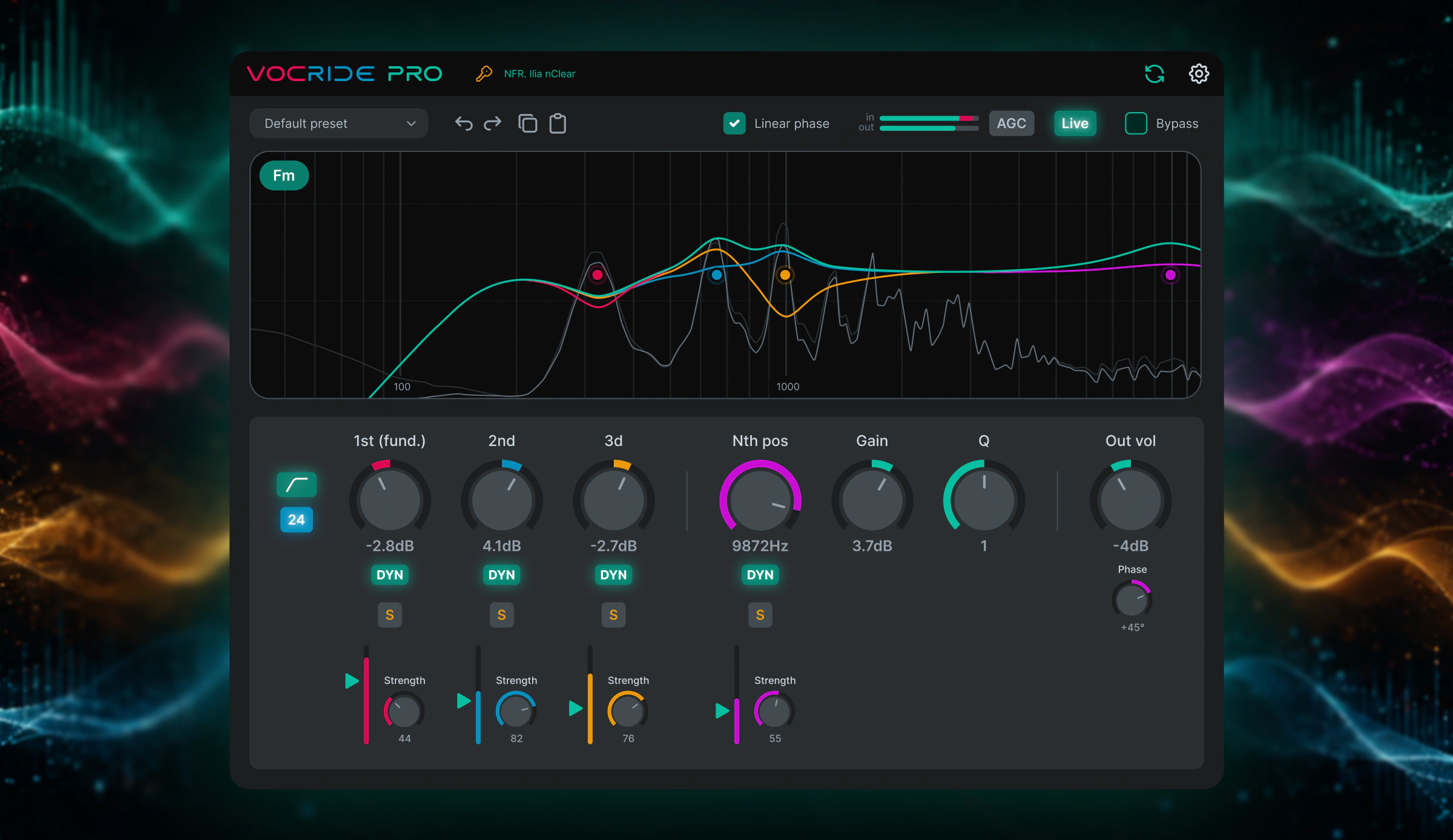The height and width of the screenshot is (840, 1453).
Task: Select the magenta EQ node on graph
Action: point(1170,275)
